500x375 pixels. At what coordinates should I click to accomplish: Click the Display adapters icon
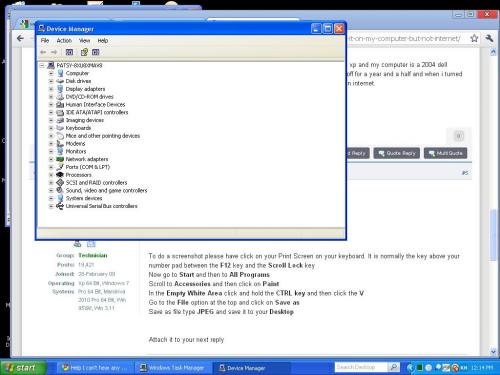click(60, 89)
